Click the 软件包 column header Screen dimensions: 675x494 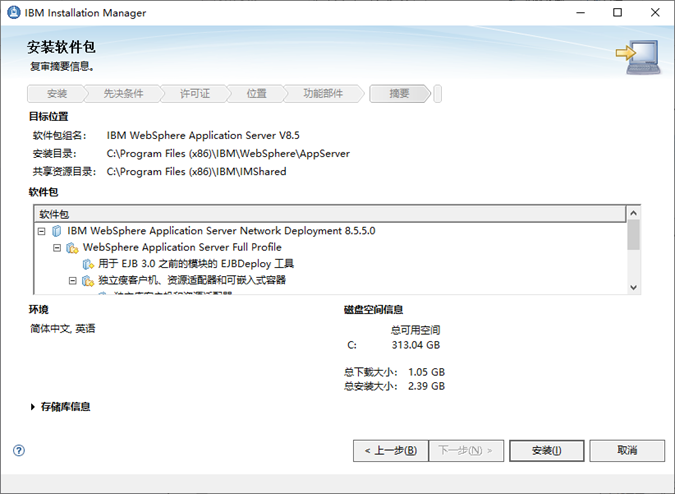330,214
